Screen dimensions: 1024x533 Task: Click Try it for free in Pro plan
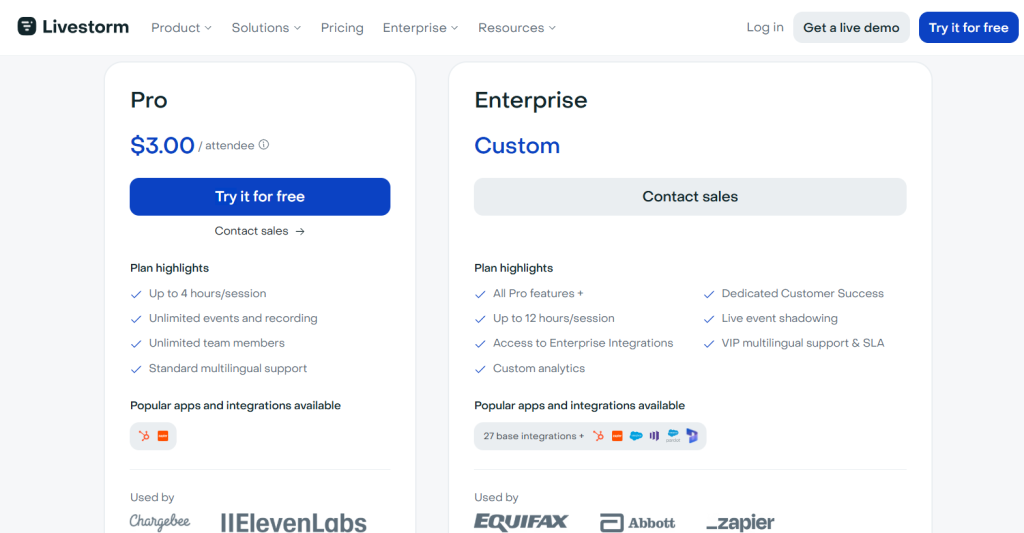click(260, 197)
